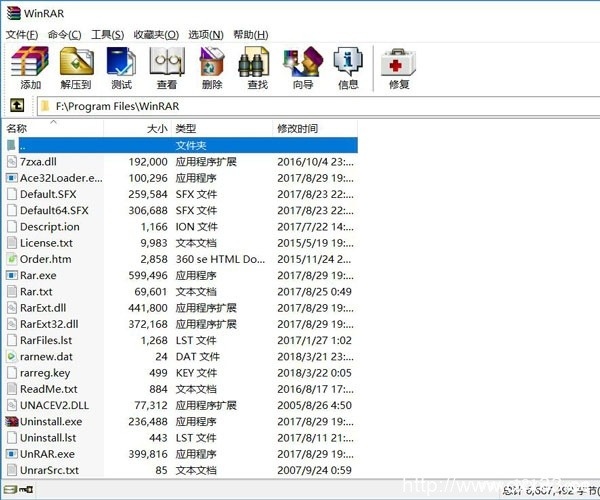Click date 2007/9/24 0:59 in list
The width and height of the screenshot is (600, 500).
(x=314, y=470)
